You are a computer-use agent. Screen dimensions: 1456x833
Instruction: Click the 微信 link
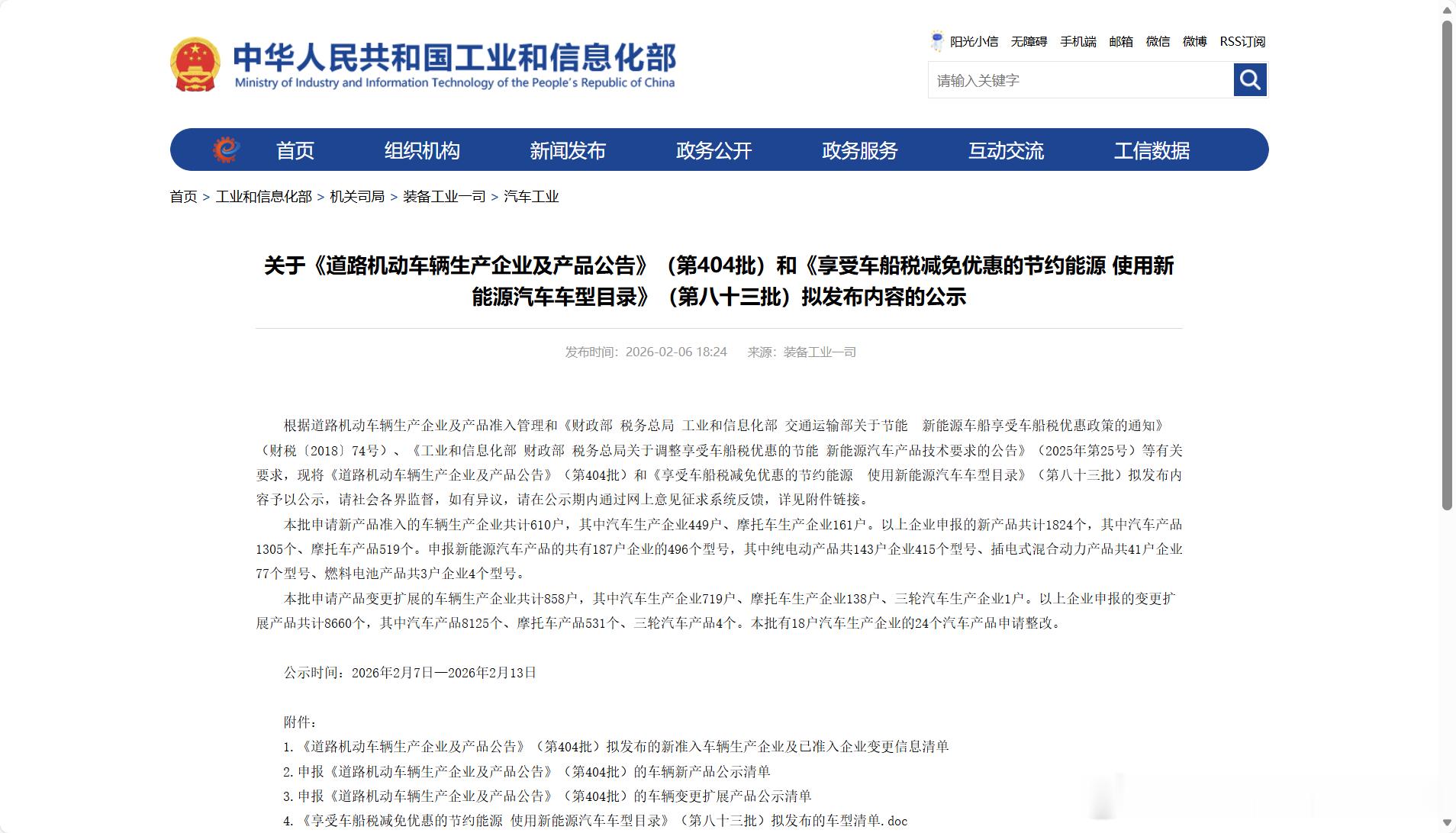(x=1158, y=41)
